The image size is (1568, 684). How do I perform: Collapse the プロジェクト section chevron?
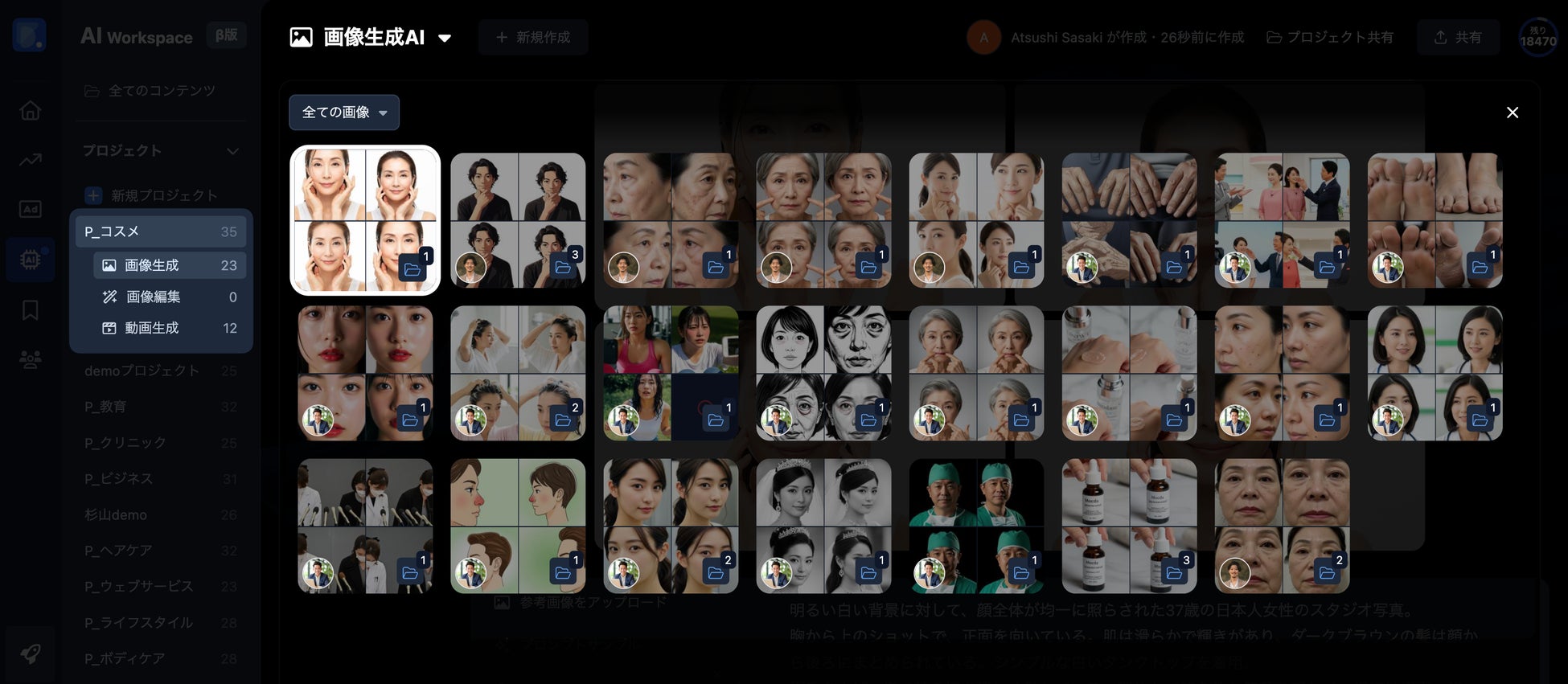pyautogui.click(x=232, y=151)
